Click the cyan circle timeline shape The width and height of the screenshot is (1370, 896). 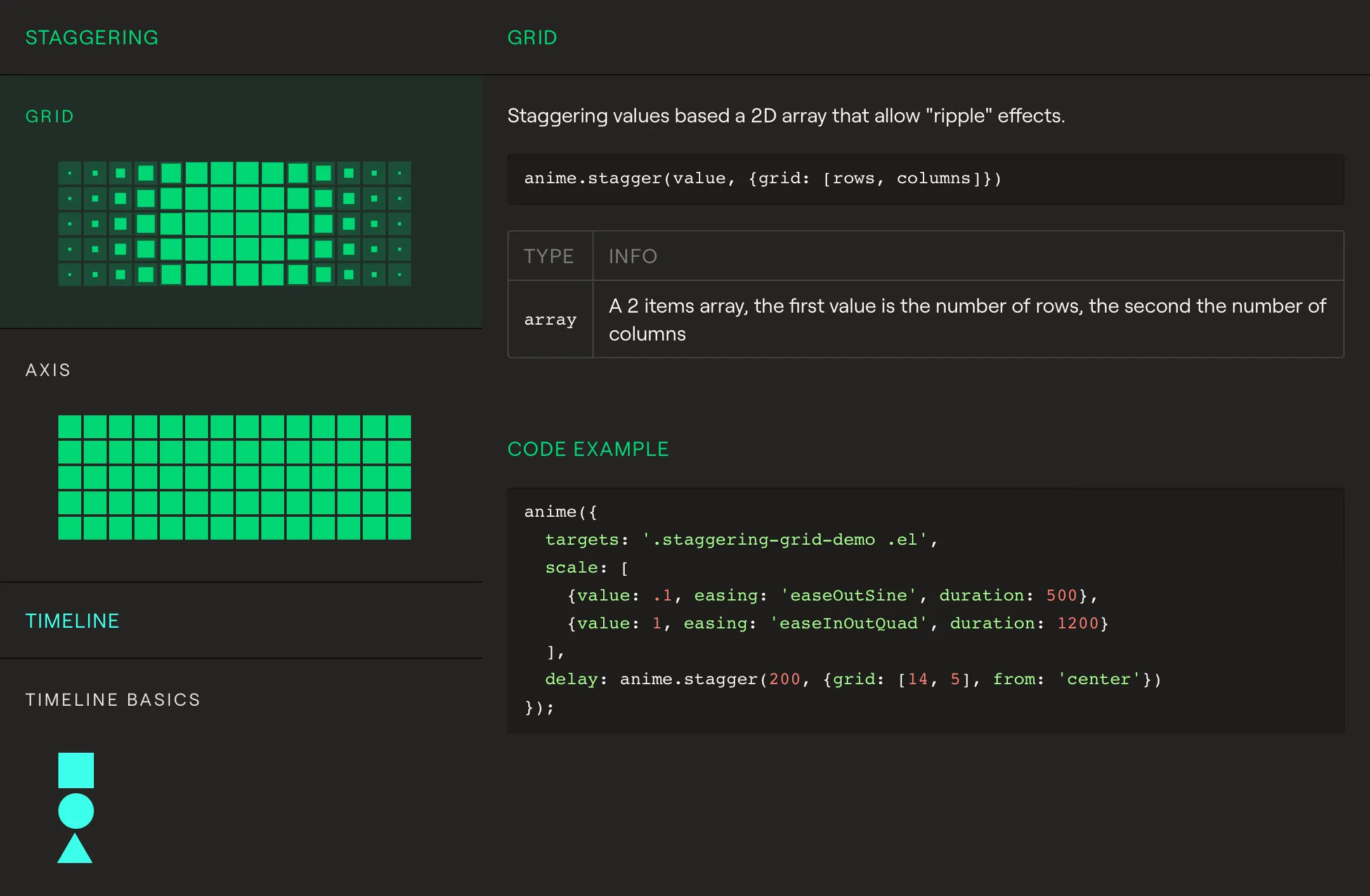click(x=76, y=811)
